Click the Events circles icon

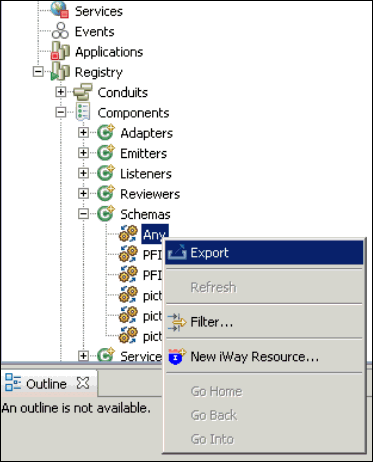pos(60,31)
